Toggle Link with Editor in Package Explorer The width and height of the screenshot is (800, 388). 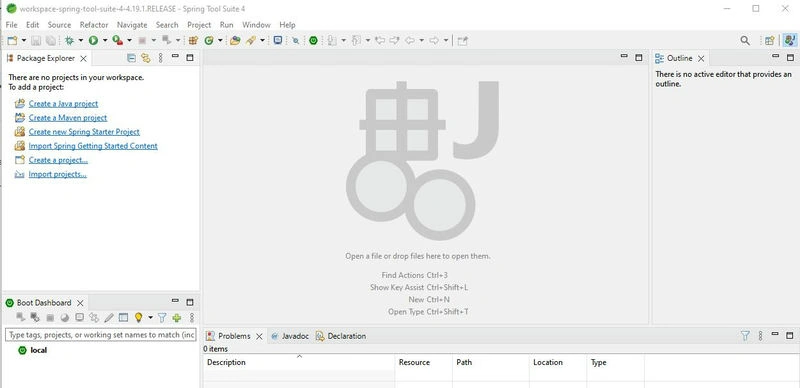click(x=145, y=58)
